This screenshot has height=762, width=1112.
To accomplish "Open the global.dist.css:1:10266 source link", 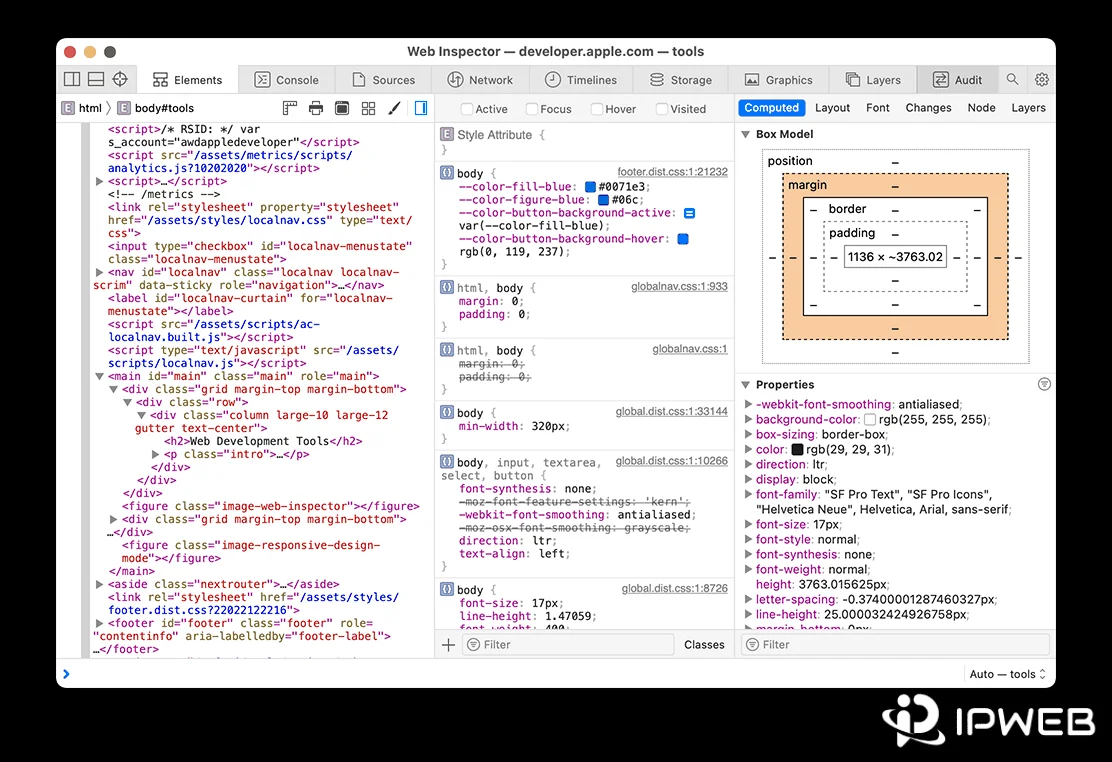I will (672, 461).
